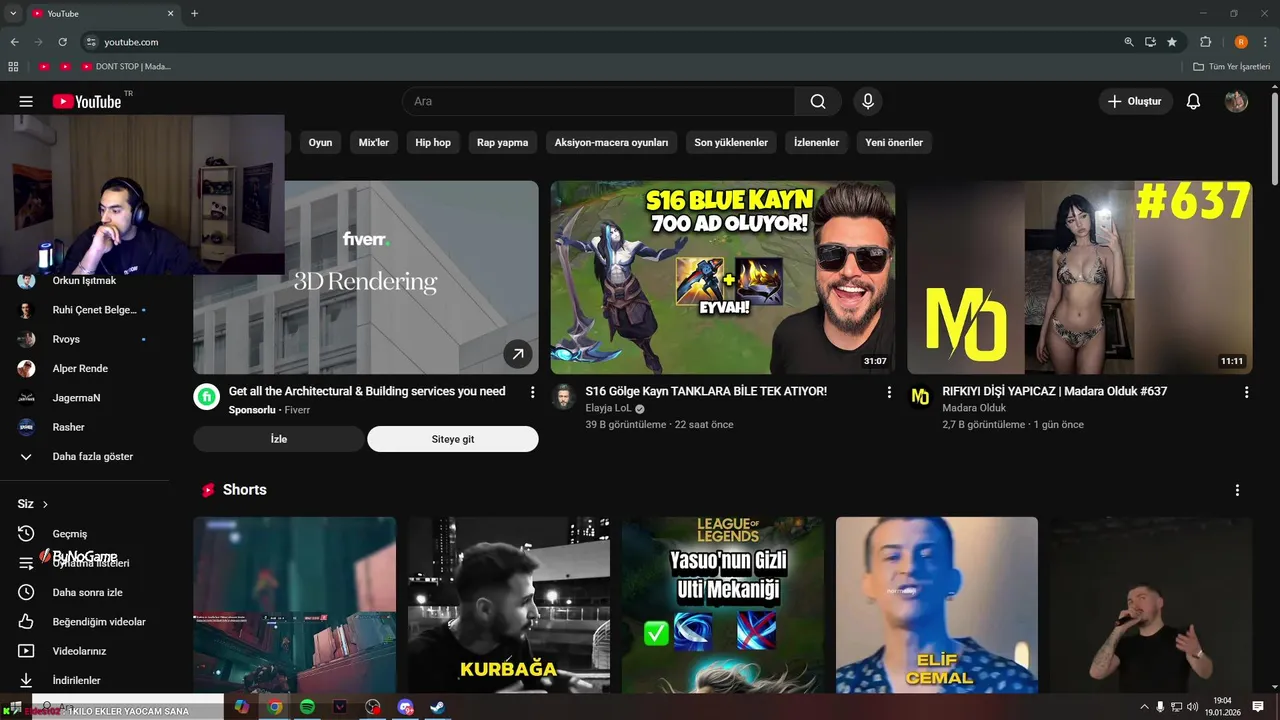The height and width of the screenshot is (720, 1280).
Task: Open the tab search dropdown arrow
Action: click(x=13, y=13)
